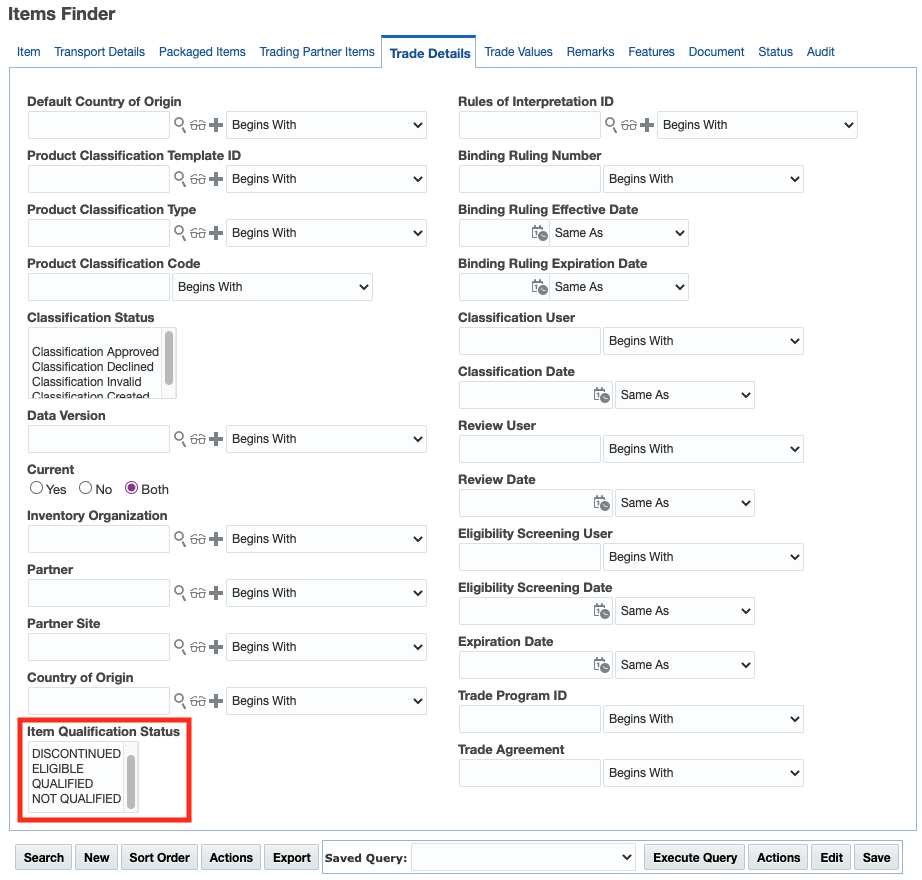The height and width of the screenshot is (880, 922).
Task: Select the Yes radio button under Current
Action: 37,489
